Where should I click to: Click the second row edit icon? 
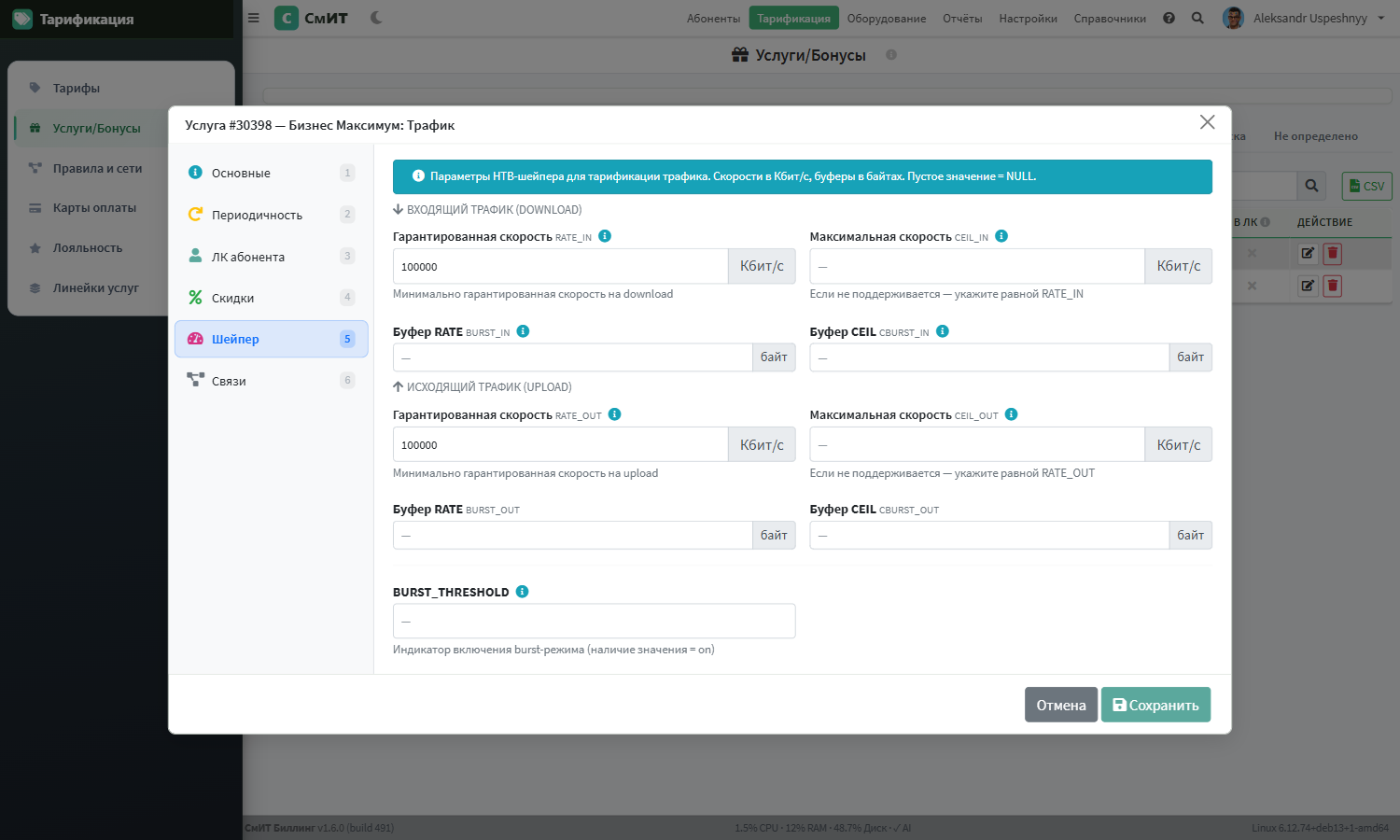coord(1308,286)
